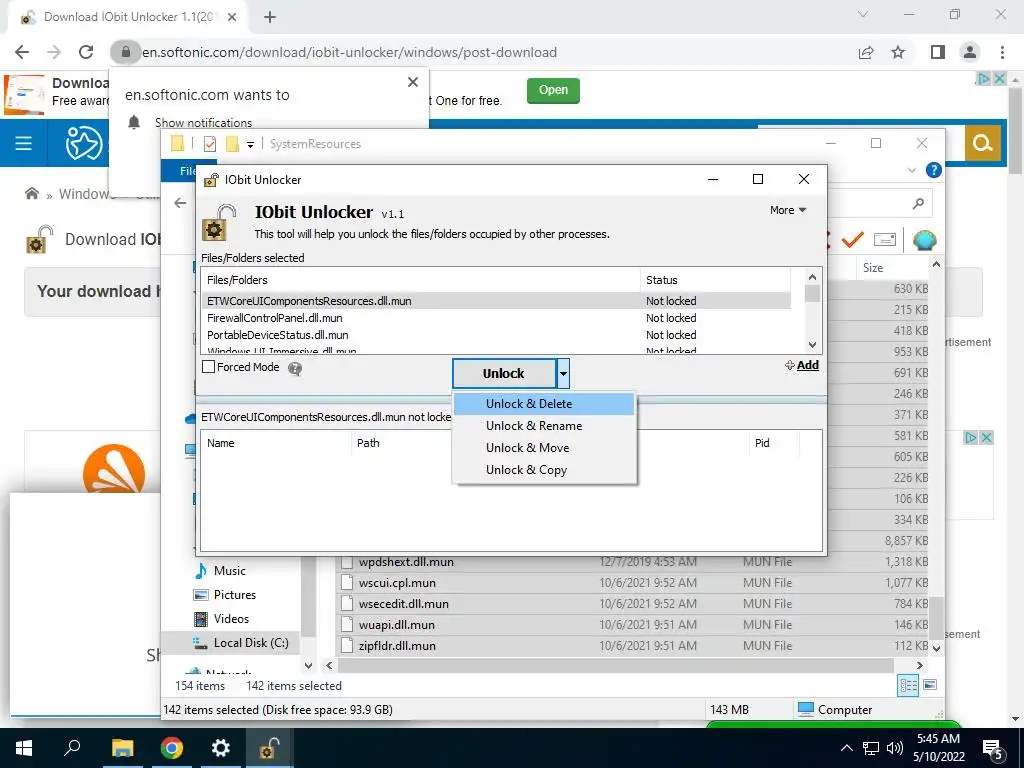The height and width of the screenshot is (768, 1024).
Task: Click Chrome back navigation arrow
Action: (x=22, y=52)
